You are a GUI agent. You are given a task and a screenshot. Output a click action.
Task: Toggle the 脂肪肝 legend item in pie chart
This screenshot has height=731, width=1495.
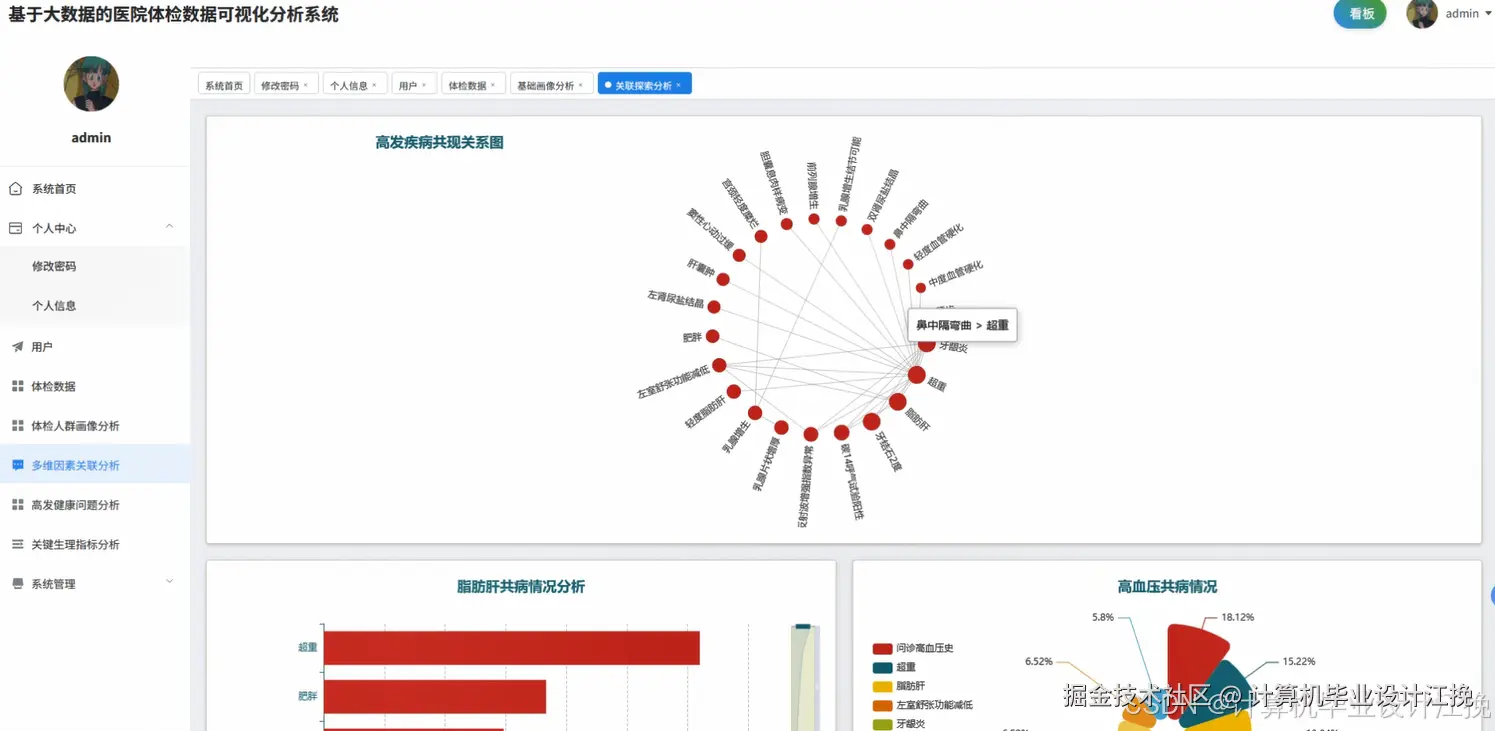point(898,686)
